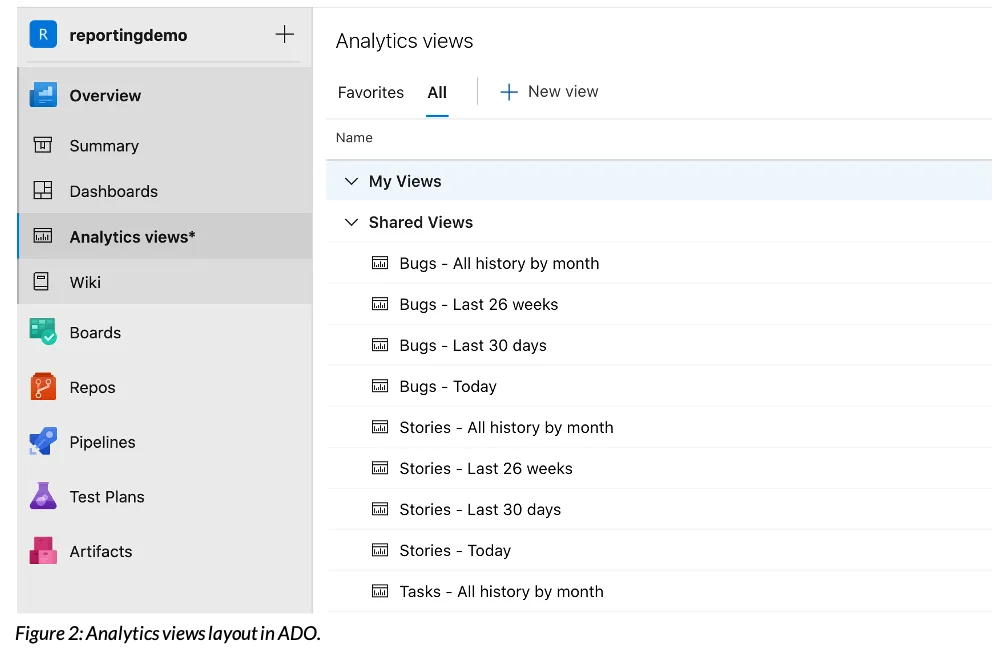Click icon of Tasks - All history by month
This screenshot has width=993, height=656.
(380, 591)
